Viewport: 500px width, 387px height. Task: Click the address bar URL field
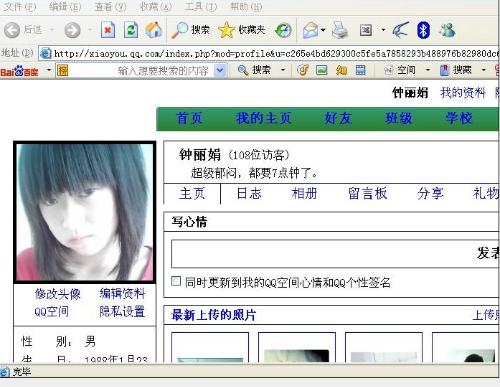click(x=269, y=53)
